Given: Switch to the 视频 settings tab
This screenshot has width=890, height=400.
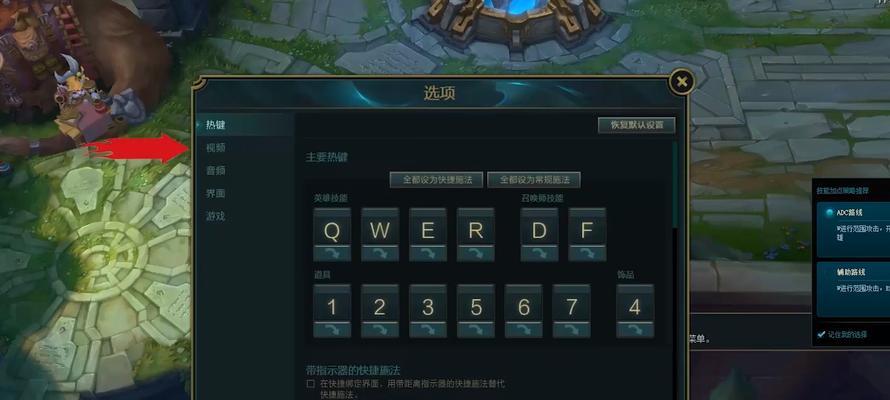Looking at the screenshot, I should tap(216, 148).
